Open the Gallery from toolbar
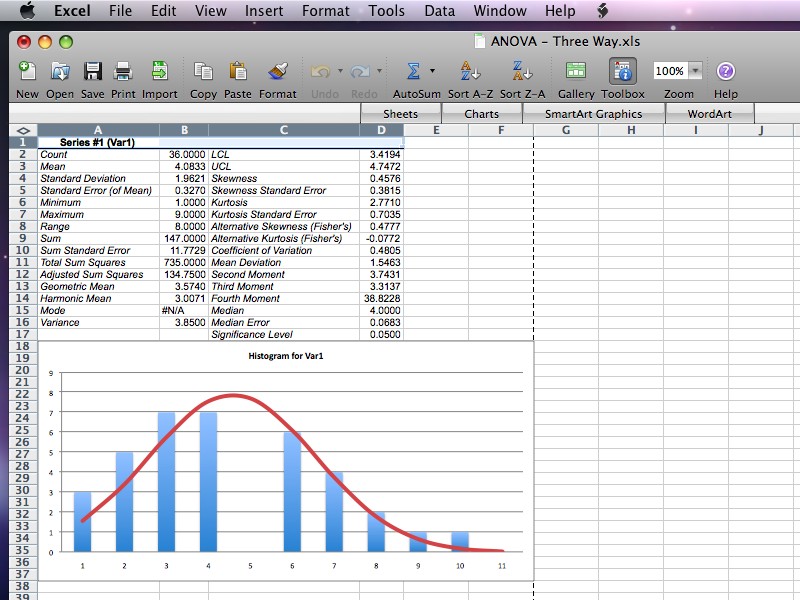 pyautogui.click(x=576, y=72)
